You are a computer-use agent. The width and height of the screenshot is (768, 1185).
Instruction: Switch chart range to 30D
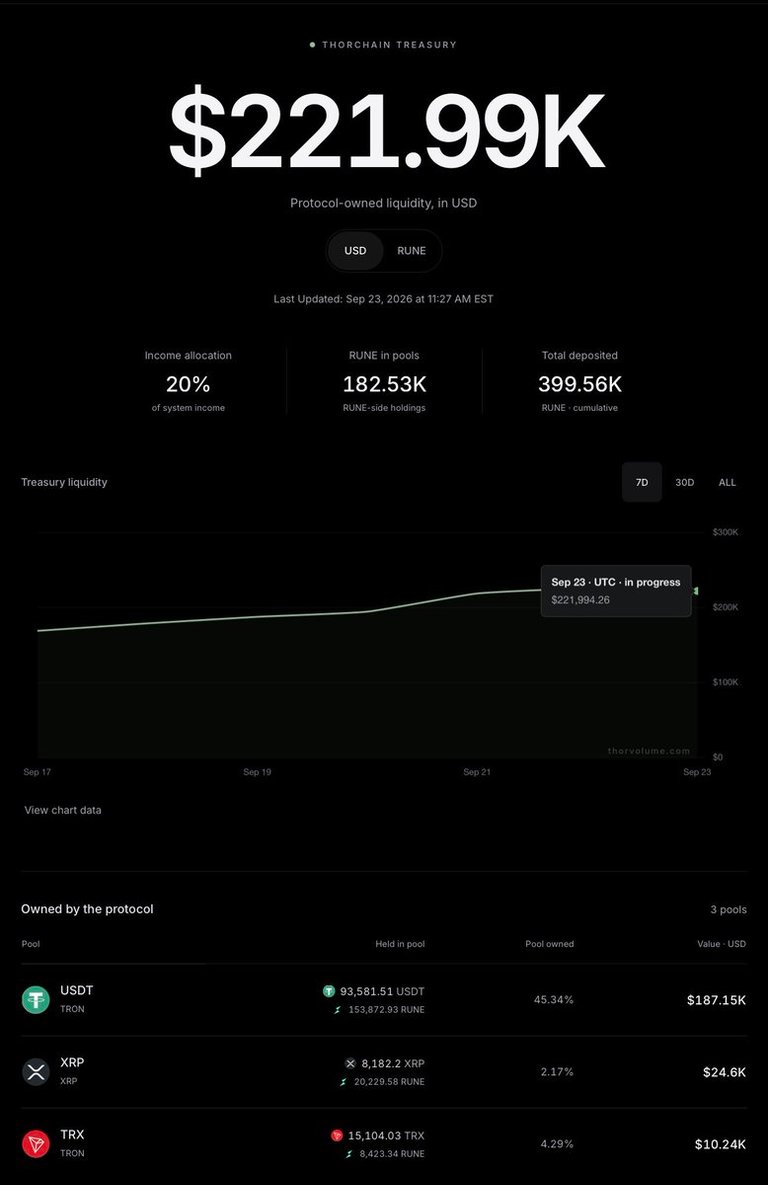(685, 482)
